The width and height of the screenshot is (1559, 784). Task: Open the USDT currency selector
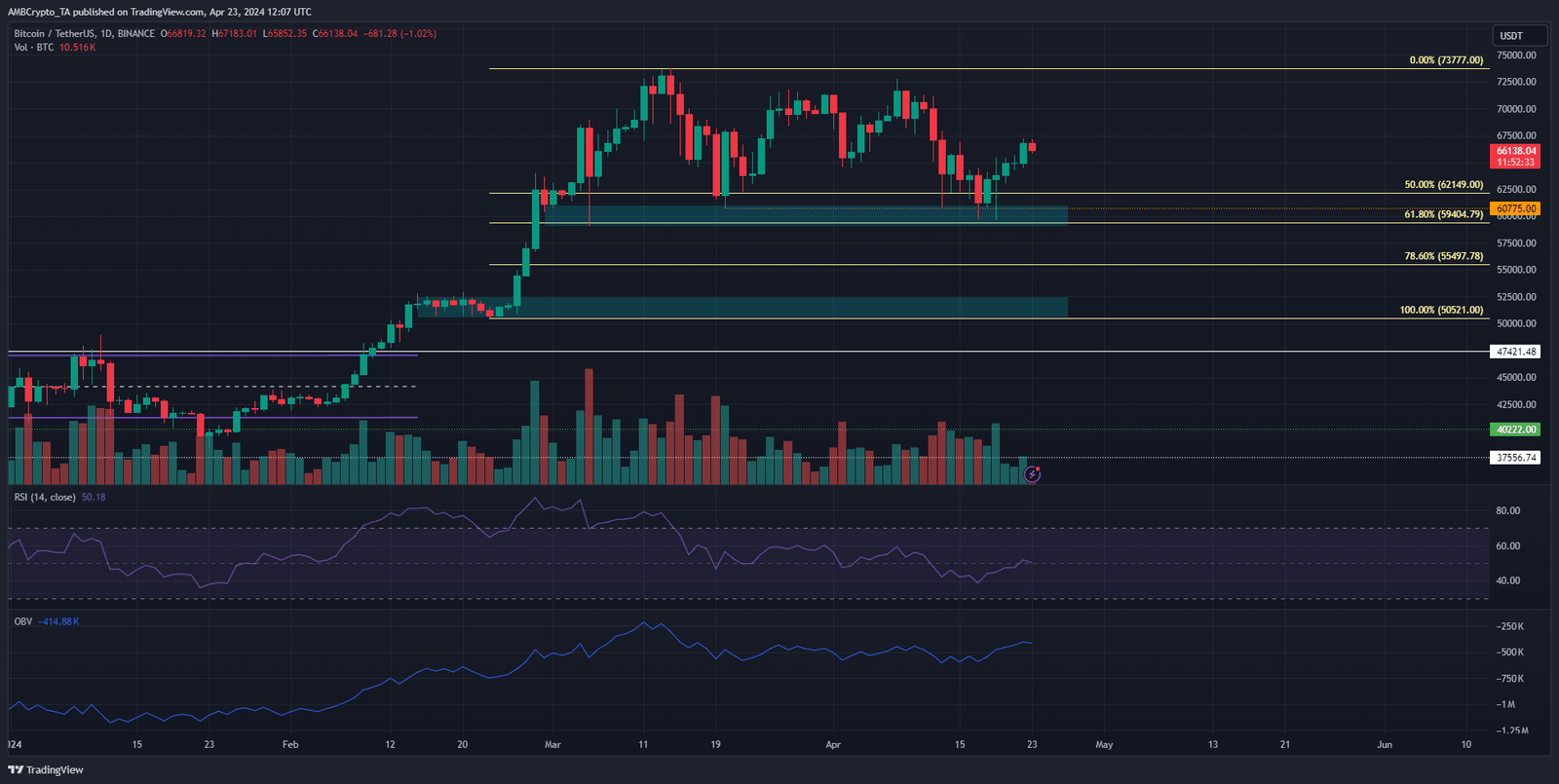point(1519,36)
